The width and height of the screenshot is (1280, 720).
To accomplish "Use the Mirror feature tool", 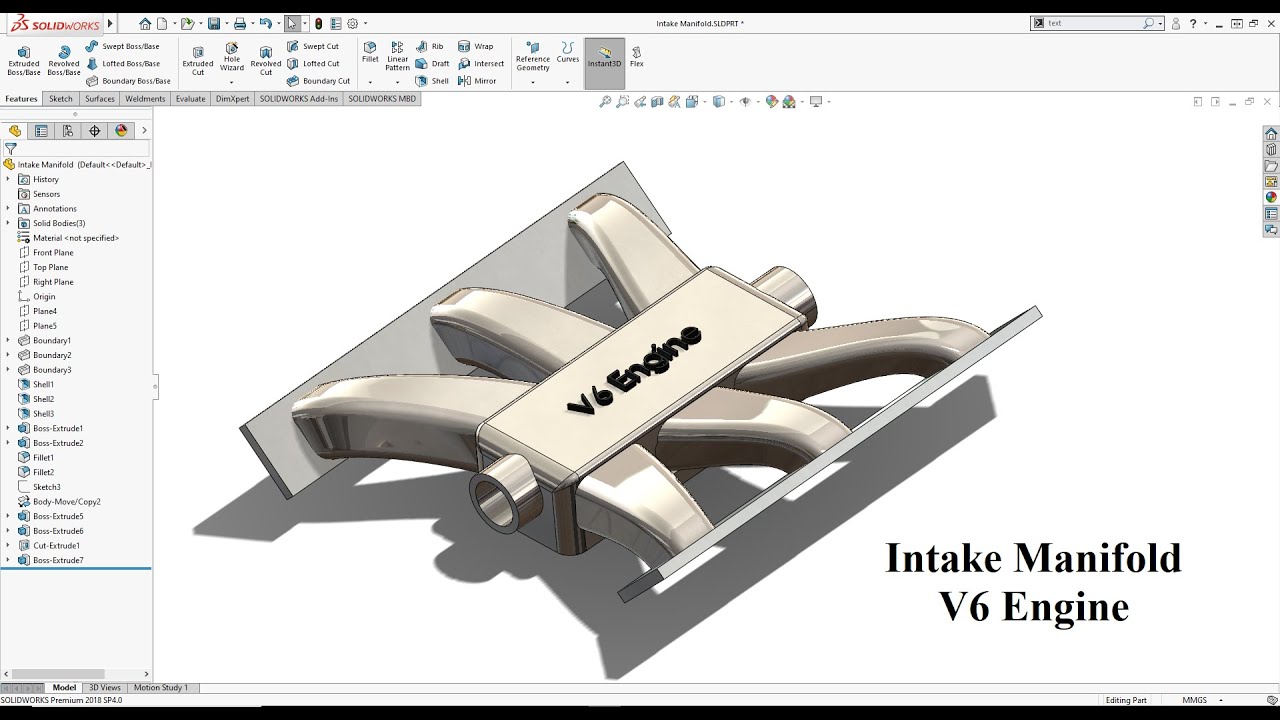I will tap(477, 81).
